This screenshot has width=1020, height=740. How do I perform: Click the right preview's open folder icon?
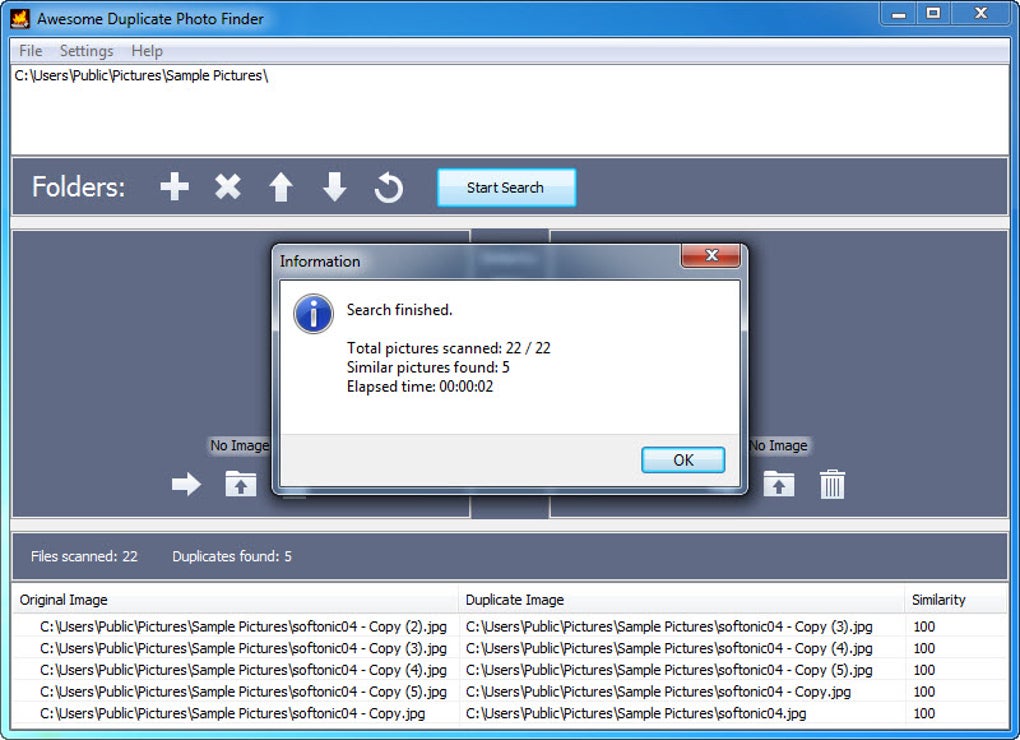click(x=779, y=484)
